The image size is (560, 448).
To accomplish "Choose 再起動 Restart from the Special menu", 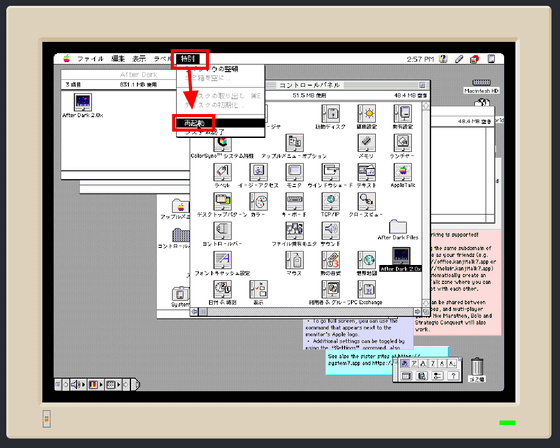I will pyautogui.click(x=220, y=124).
